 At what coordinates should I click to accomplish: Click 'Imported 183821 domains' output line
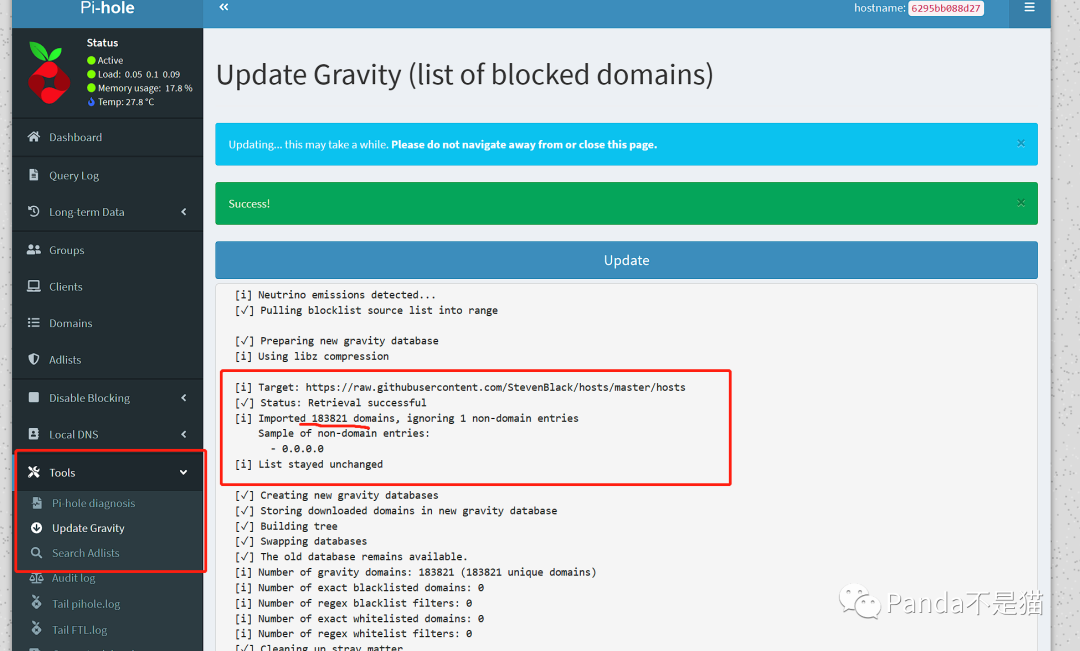pos(406,418)
